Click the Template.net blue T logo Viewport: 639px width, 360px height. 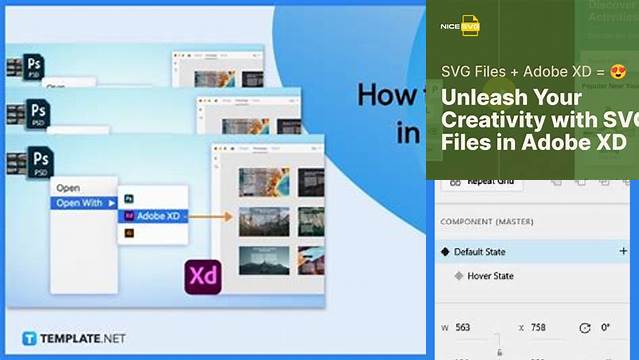pyautogui.click(x=29, y=338)
